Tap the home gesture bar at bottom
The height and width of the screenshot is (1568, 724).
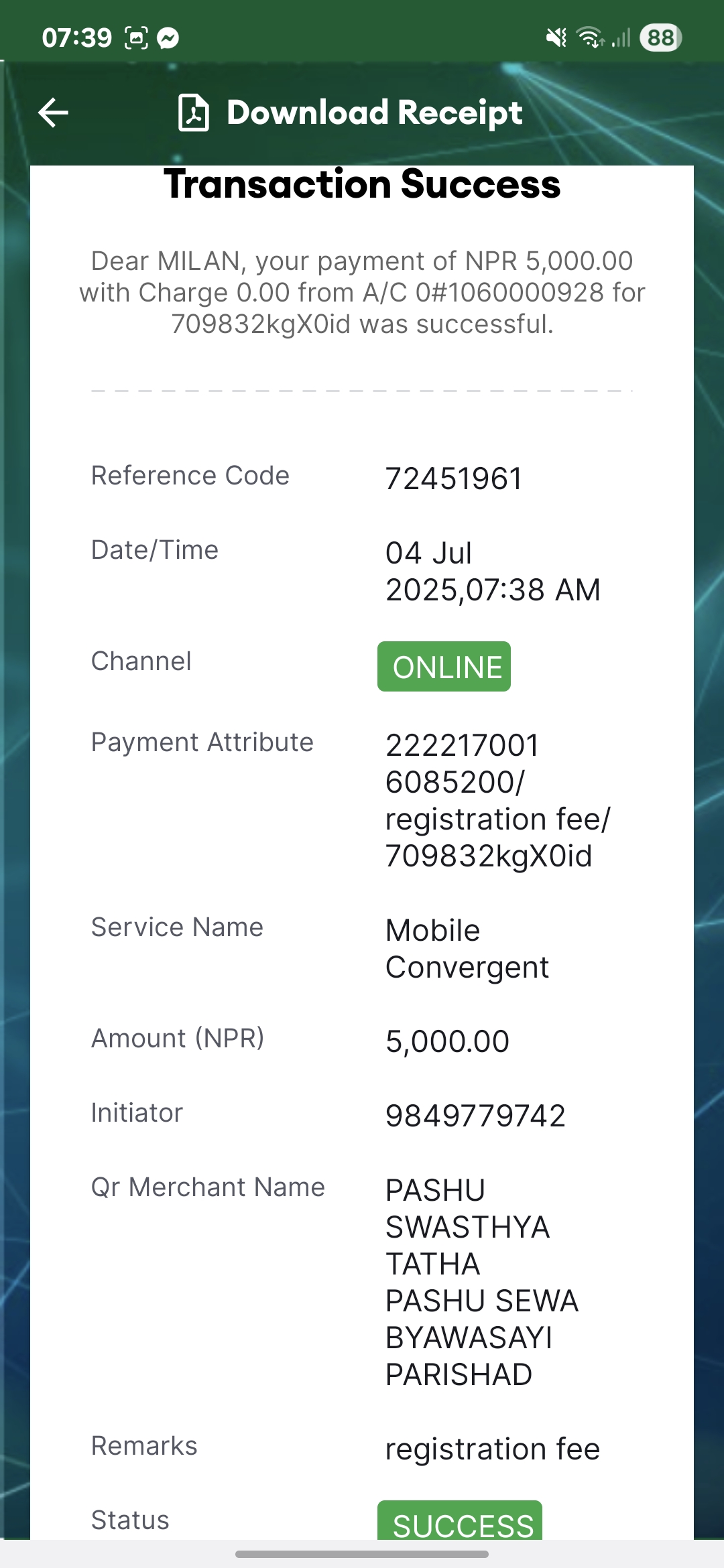point(362,1554)
